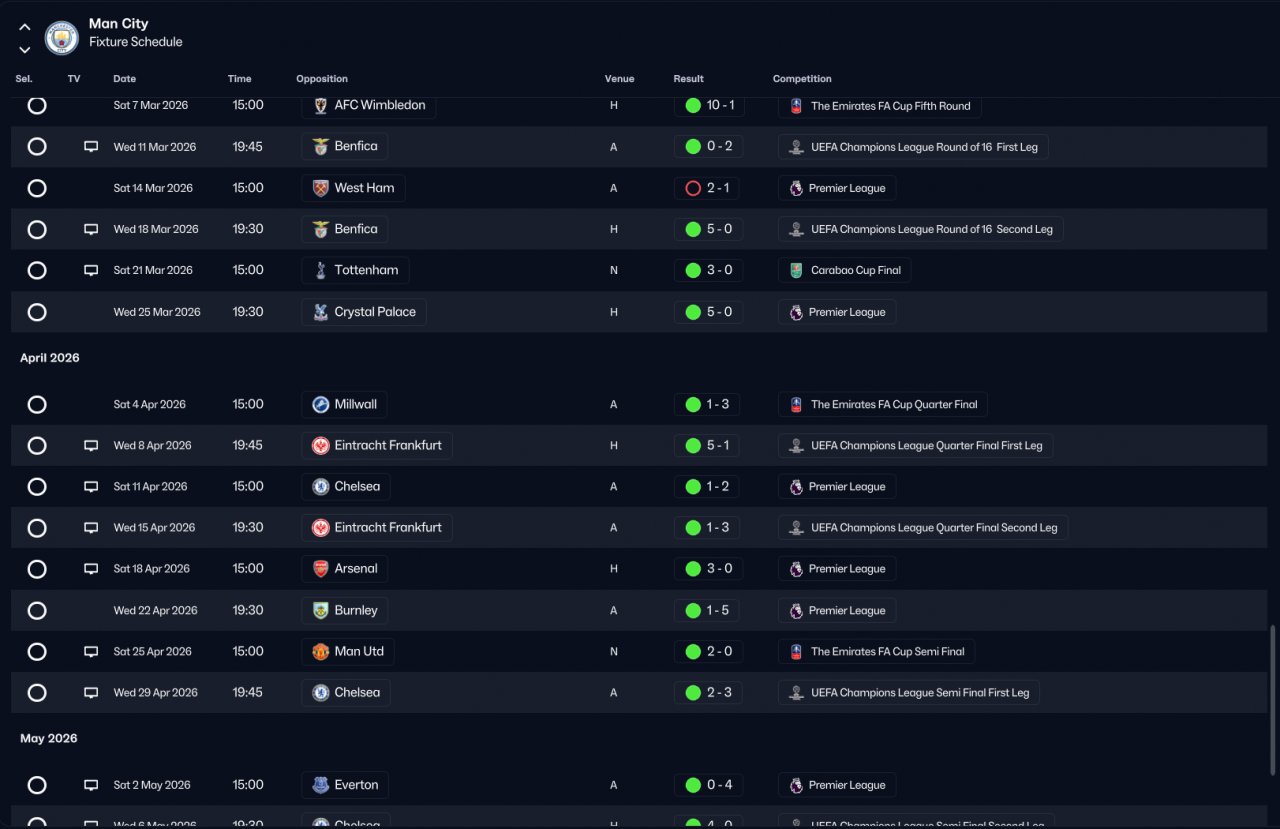This screenshot has height=829, width=1280.
Task: Open Crystal Palace opposition team
Action: tap(364, 312)
